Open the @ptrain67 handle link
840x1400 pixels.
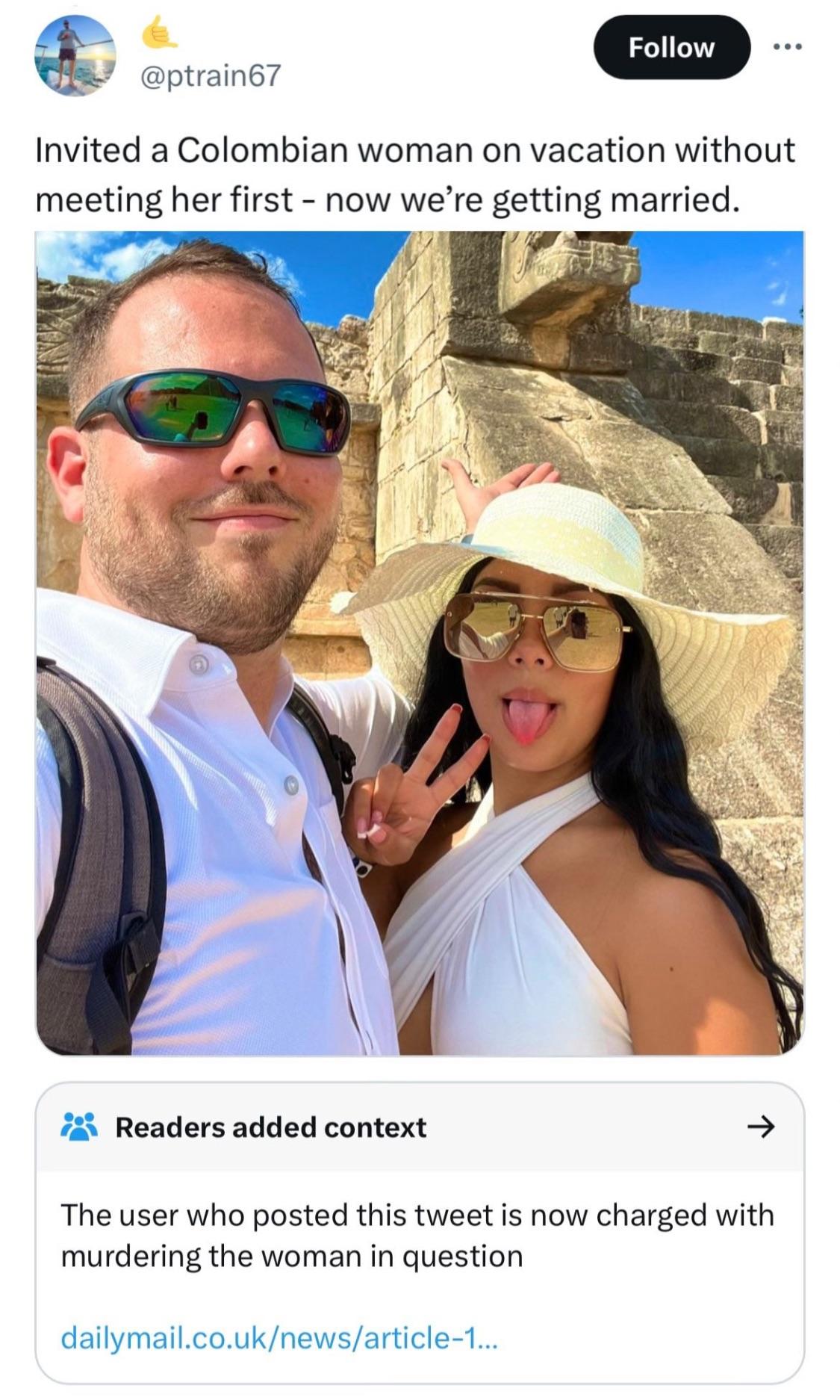coord(211,75)
